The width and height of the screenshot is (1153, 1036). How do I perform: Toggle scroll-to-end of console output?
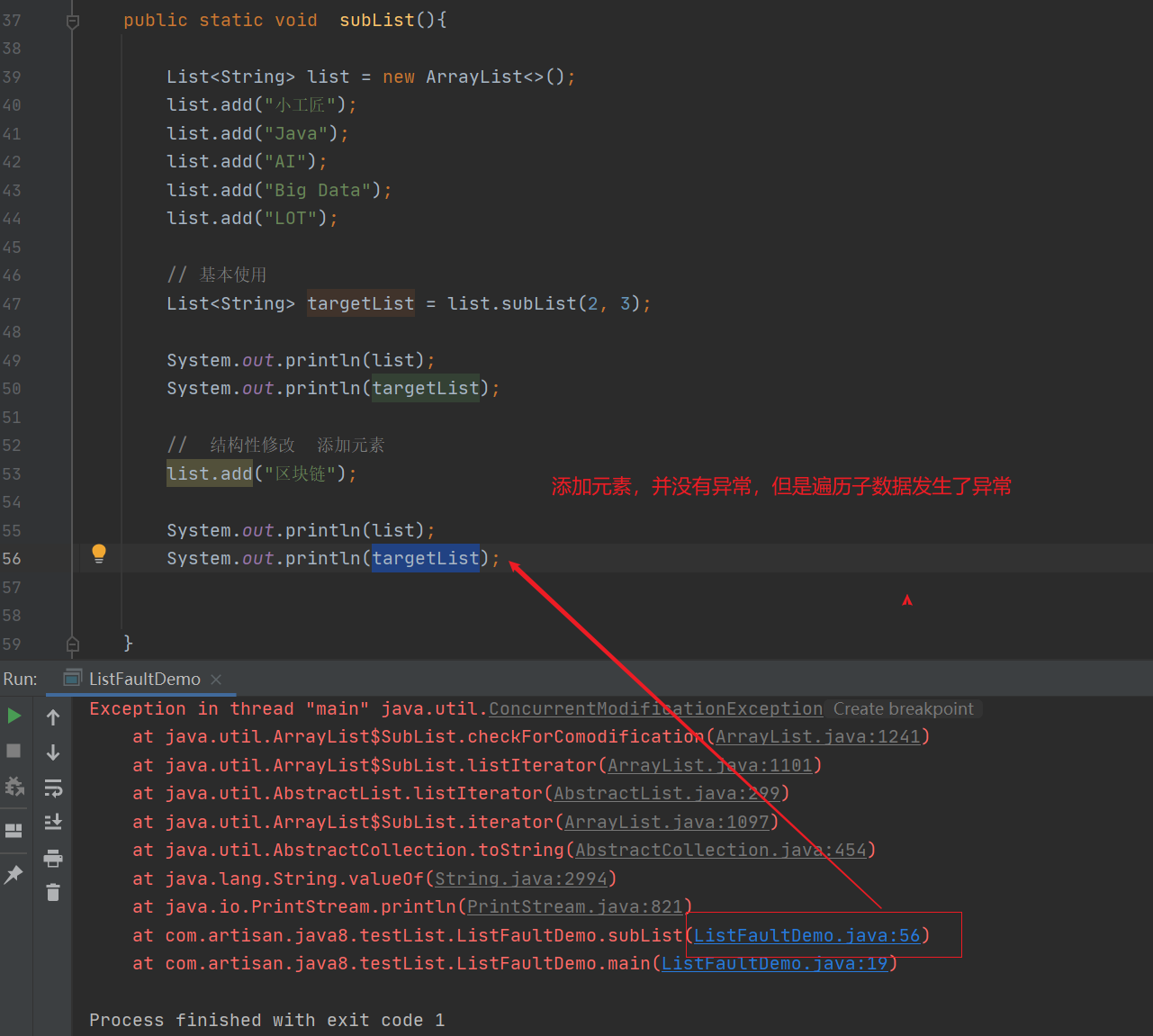[53, 822]
